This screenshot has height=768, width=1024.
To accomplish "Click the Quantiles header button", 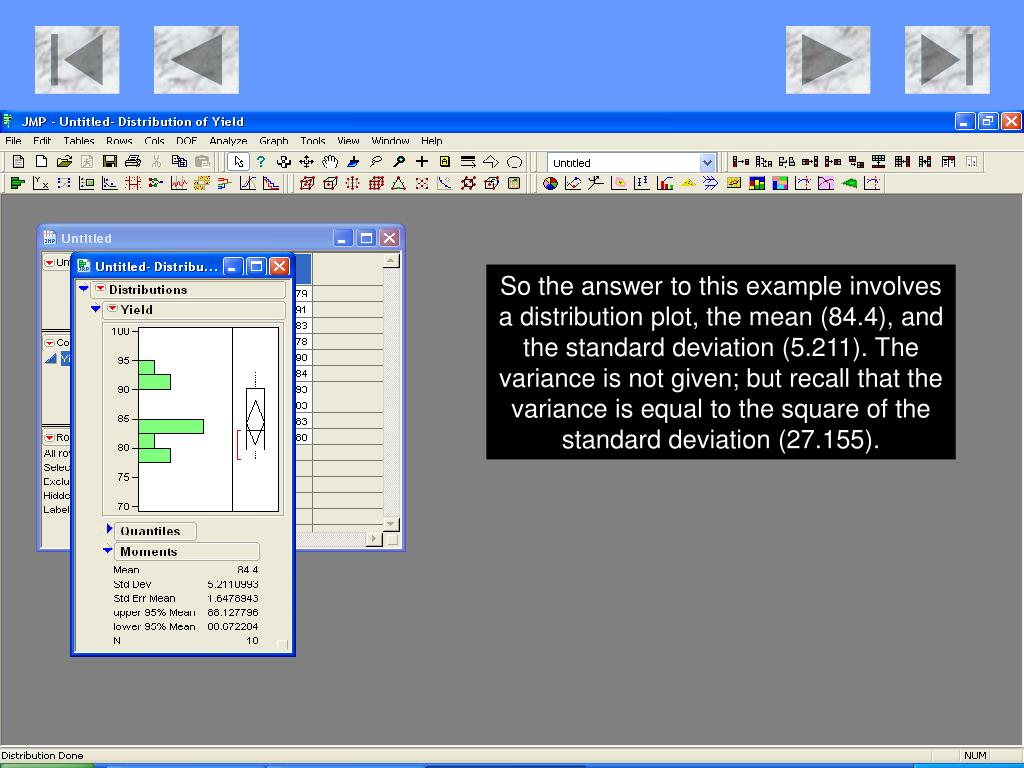I will (x=155, y=531).
